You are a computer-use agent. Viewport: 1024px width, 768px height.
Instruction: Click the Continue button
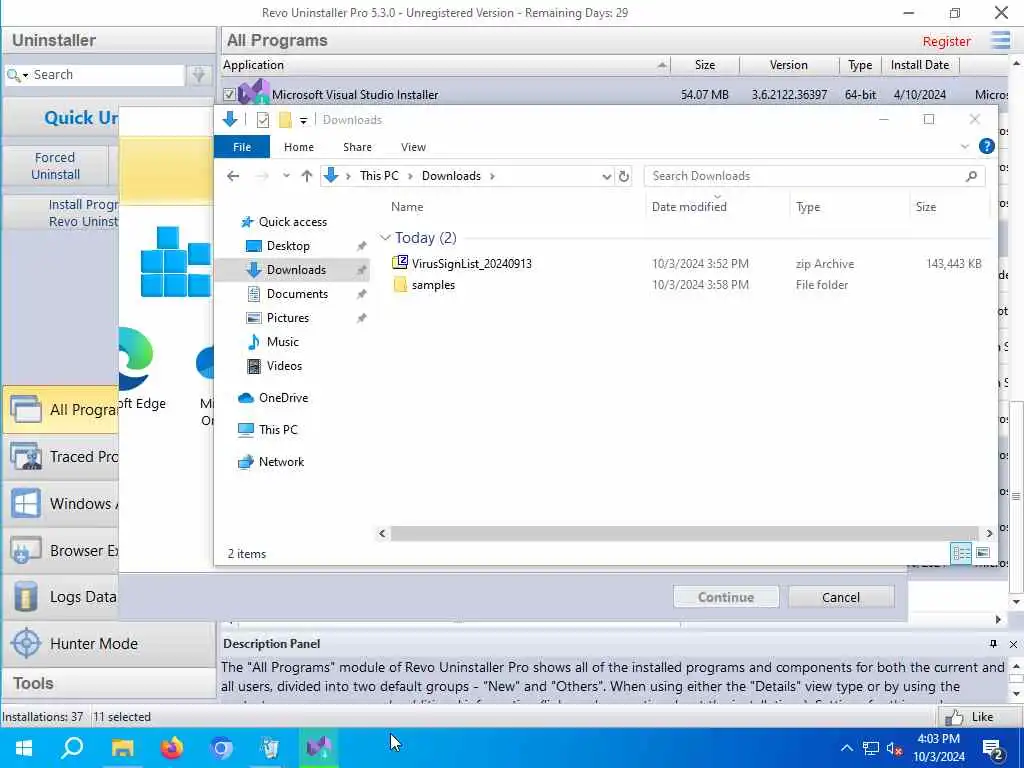click(x=726, y=597)
